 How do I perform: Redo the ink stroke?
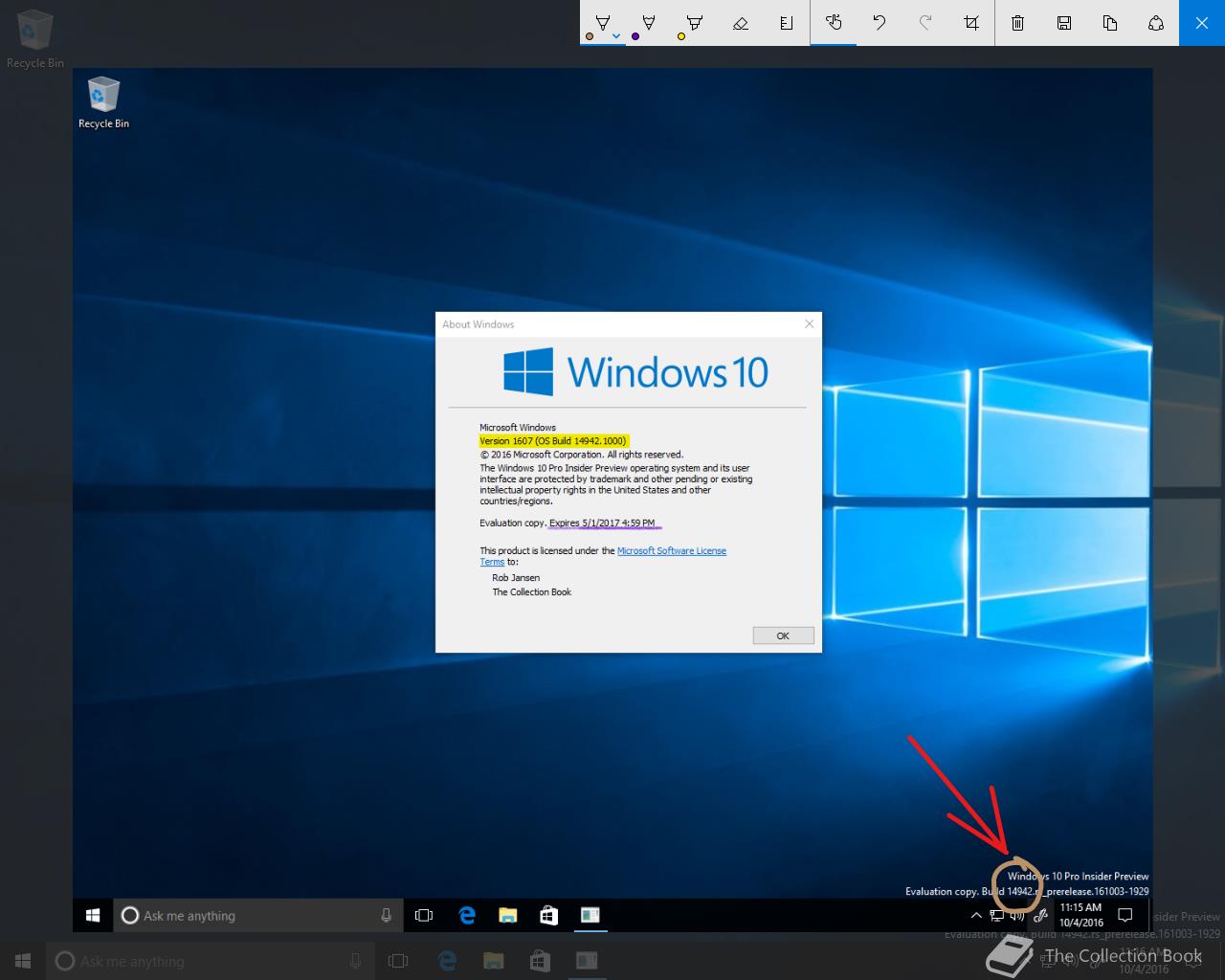(x=925, y=22)
